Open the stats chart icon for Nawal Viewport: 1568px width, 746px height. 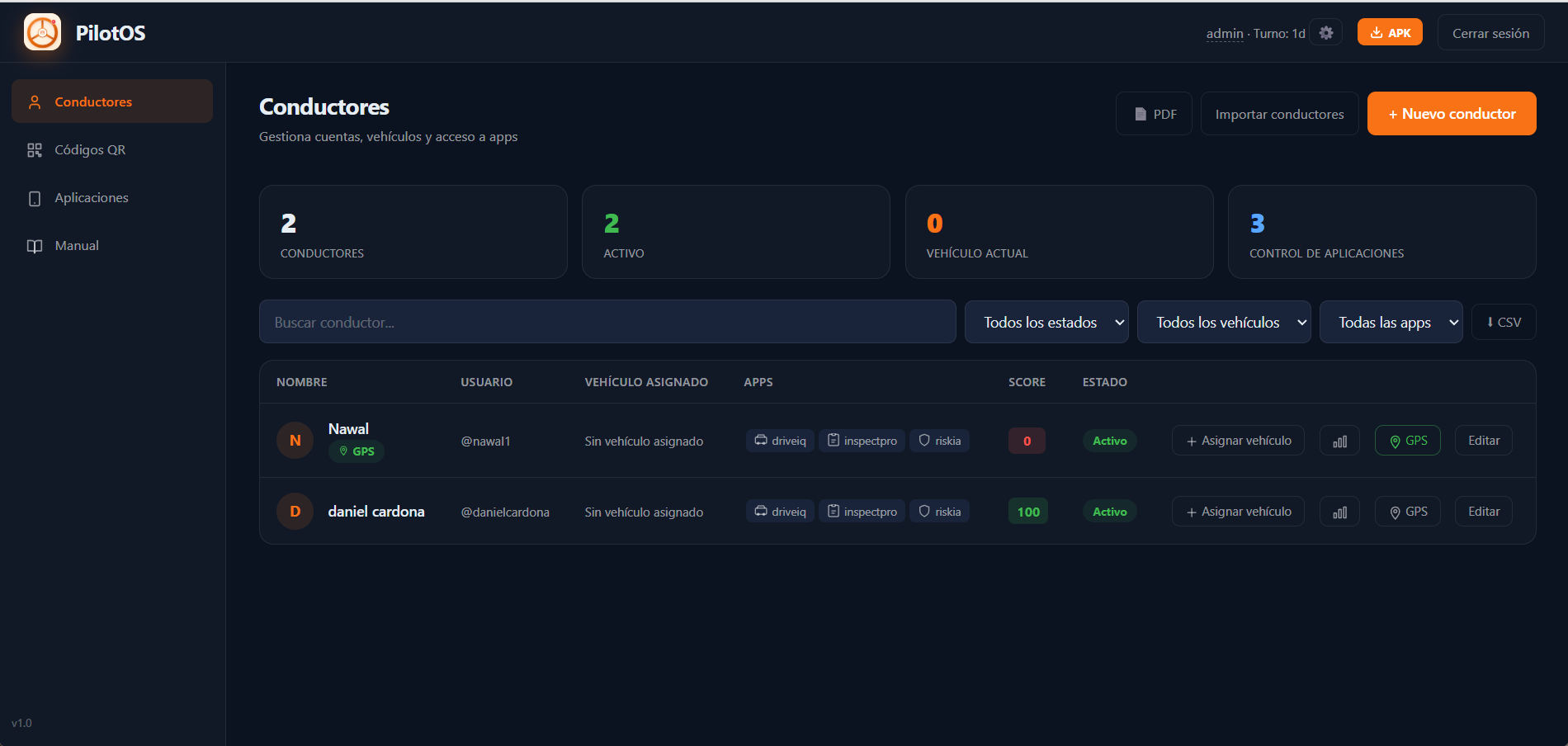(x=1339, y=441)
